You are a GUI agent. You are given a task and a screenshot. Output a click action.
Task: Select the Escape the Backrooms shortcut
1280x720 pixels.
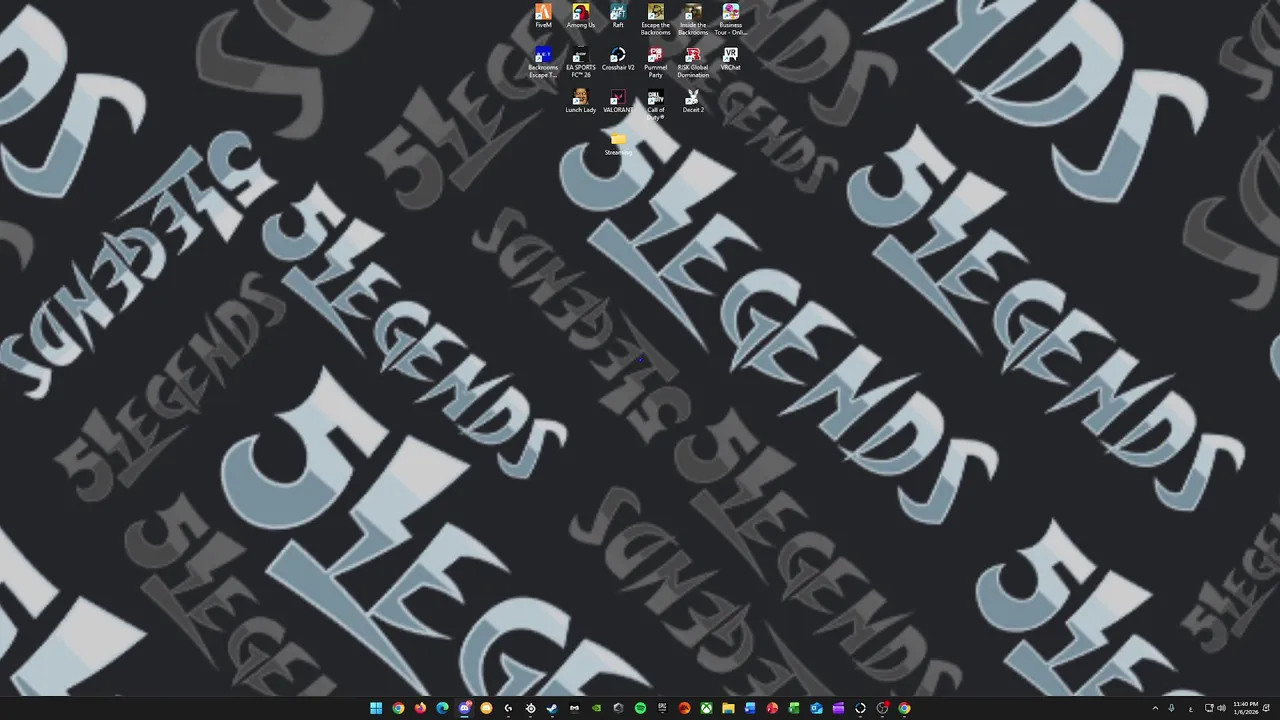pos(656,19)
